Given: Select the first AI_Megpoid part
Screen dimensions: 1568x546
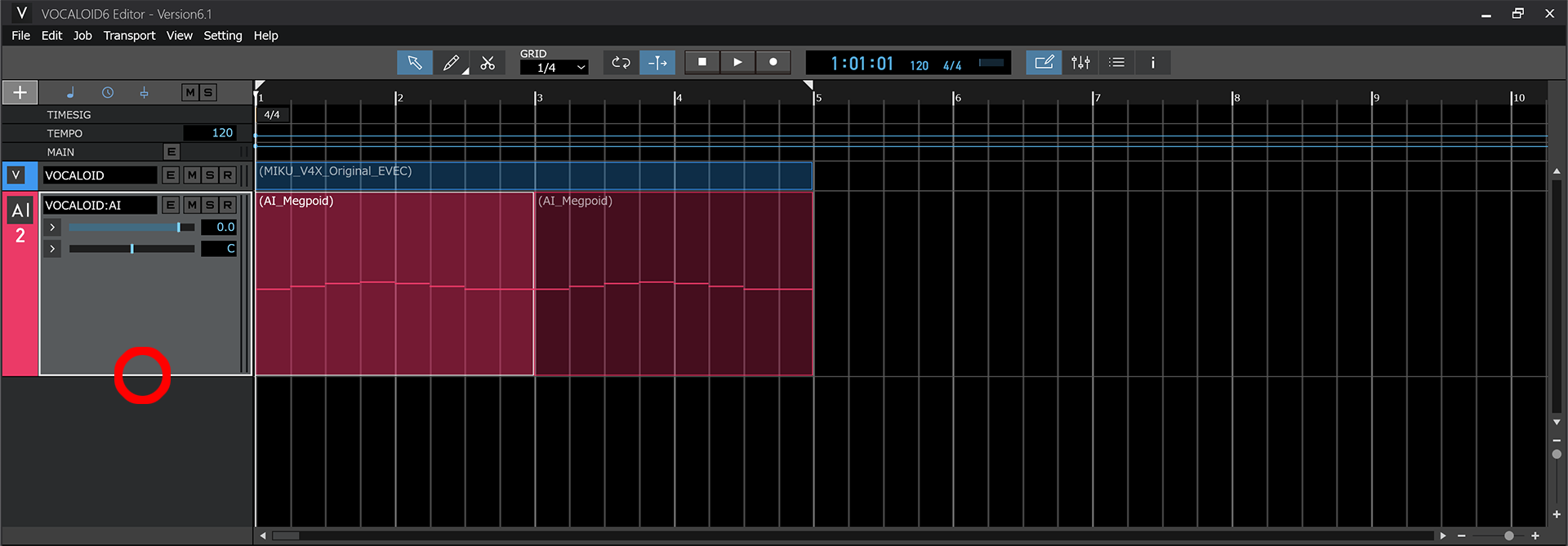Looking at the screenshot, I should point(395,284).
